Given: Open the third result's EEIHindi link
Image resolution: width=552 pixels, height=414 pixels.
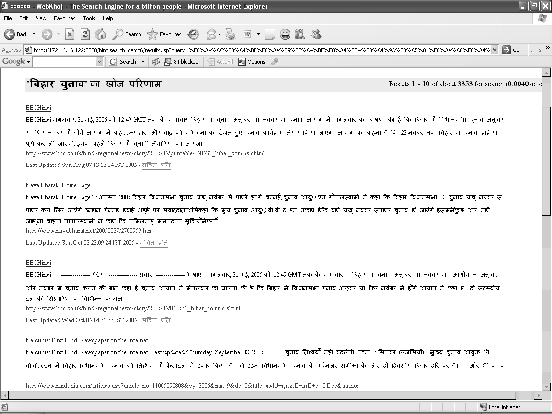Looking at the screenshot, I should pyautogui.click(x=38, y=263).
